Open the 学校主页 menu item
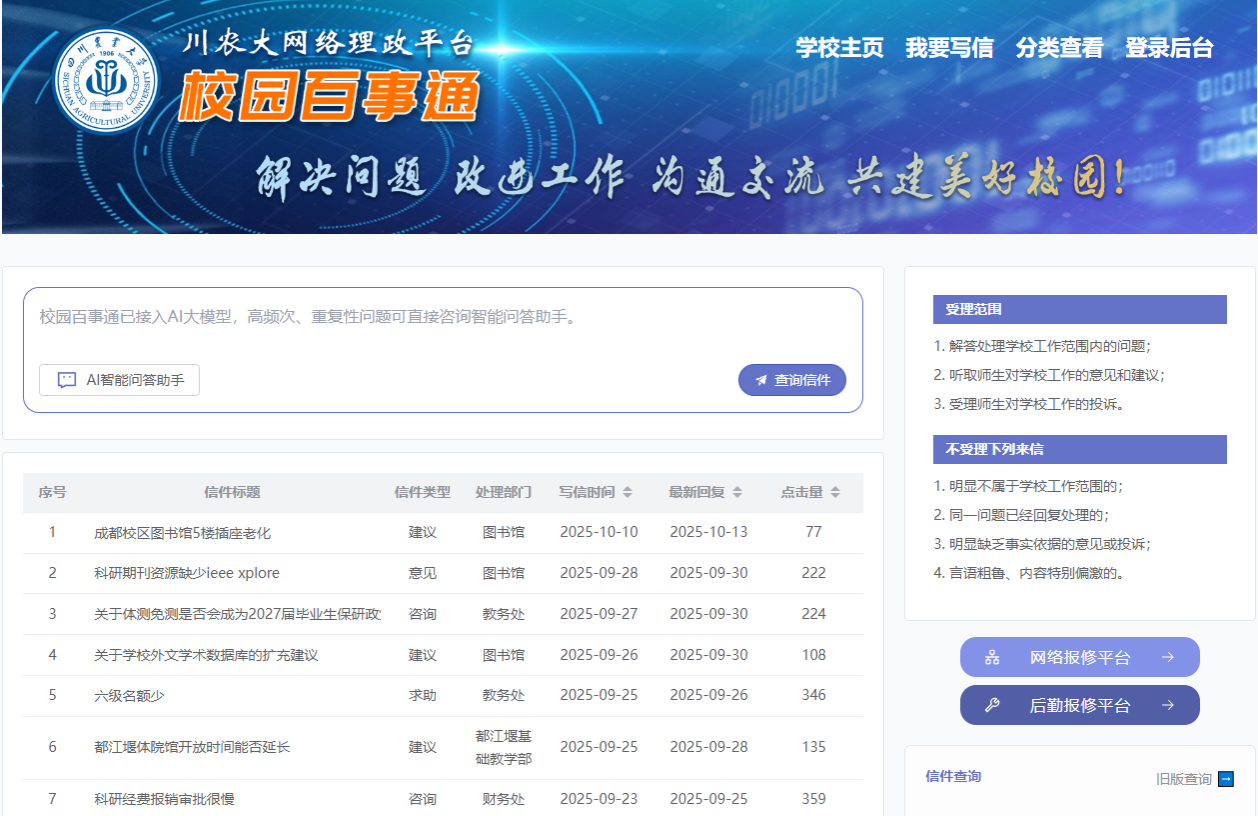This screenshot has height=816, width=1258. click(x=839, y=48)
